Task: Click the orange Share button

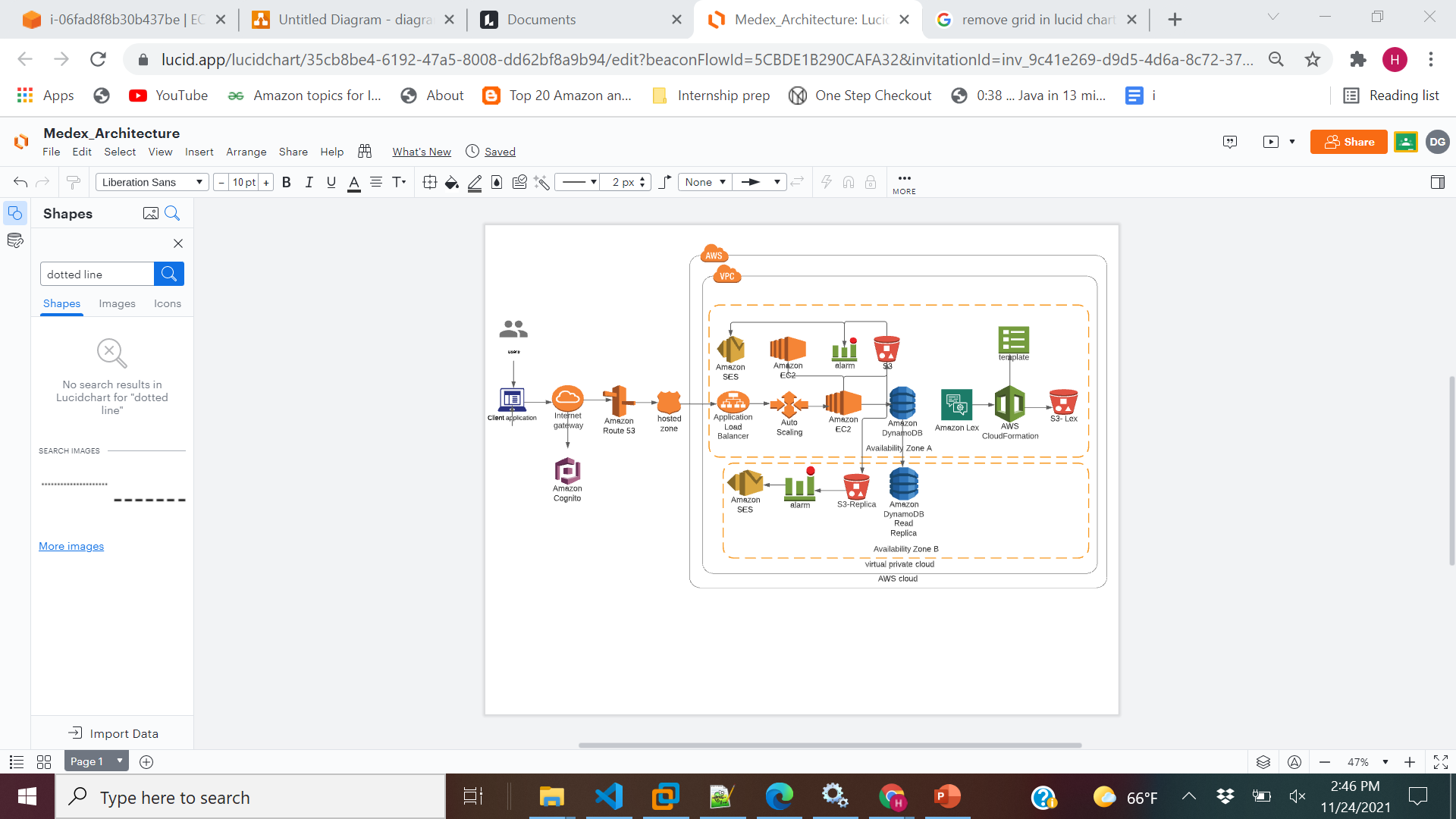Action: [1348, 142]
